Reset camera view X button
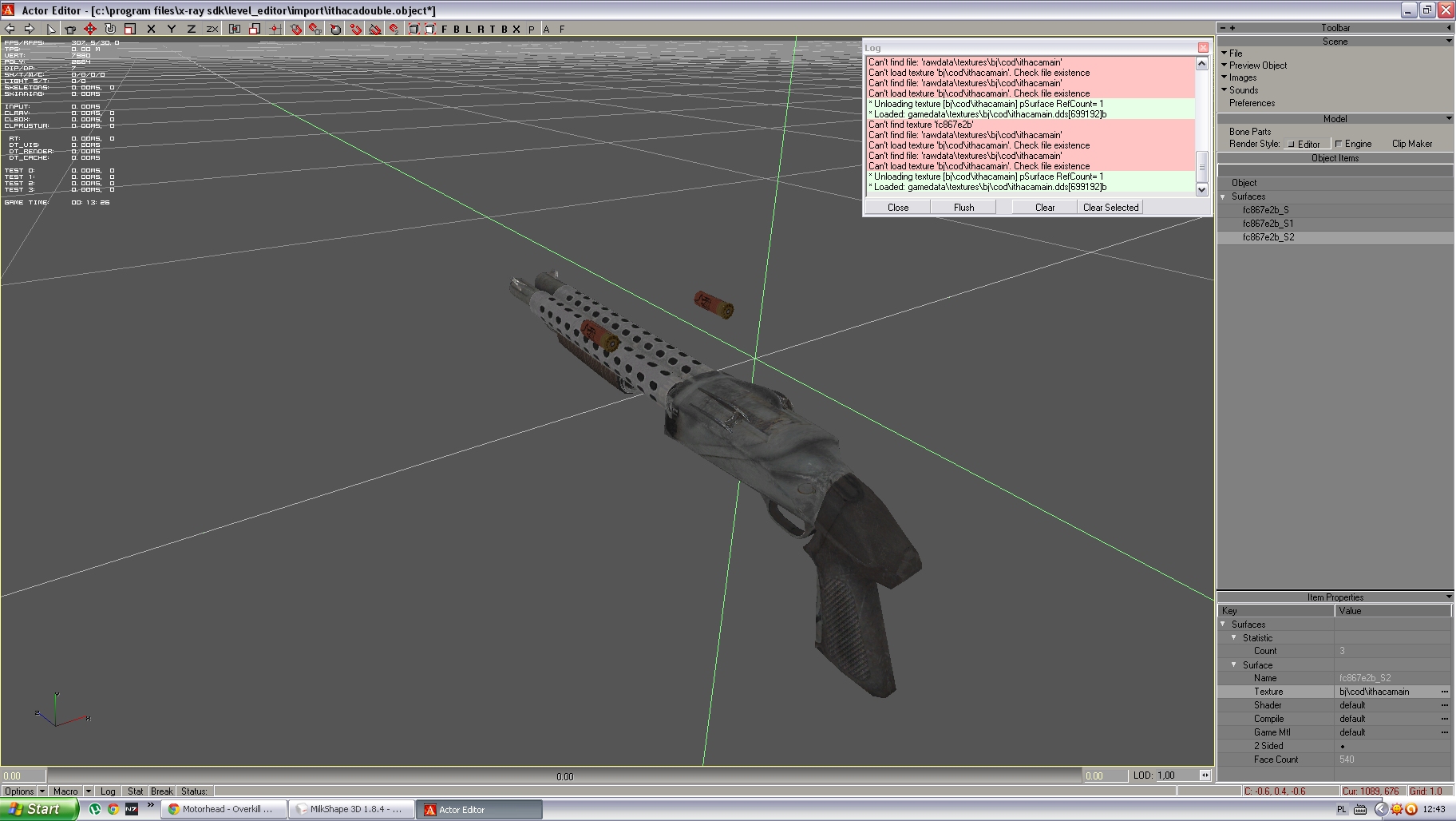This screenshot has height=821, width=1456. pos(516,29)
